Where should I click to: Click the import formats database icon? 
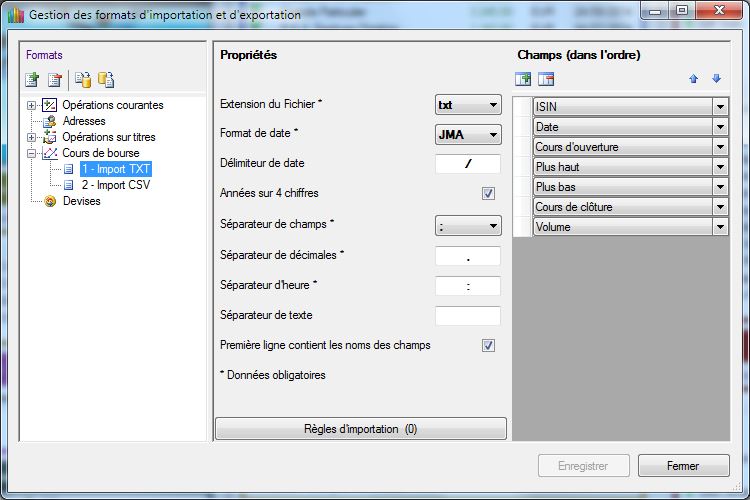click(84, 80)
